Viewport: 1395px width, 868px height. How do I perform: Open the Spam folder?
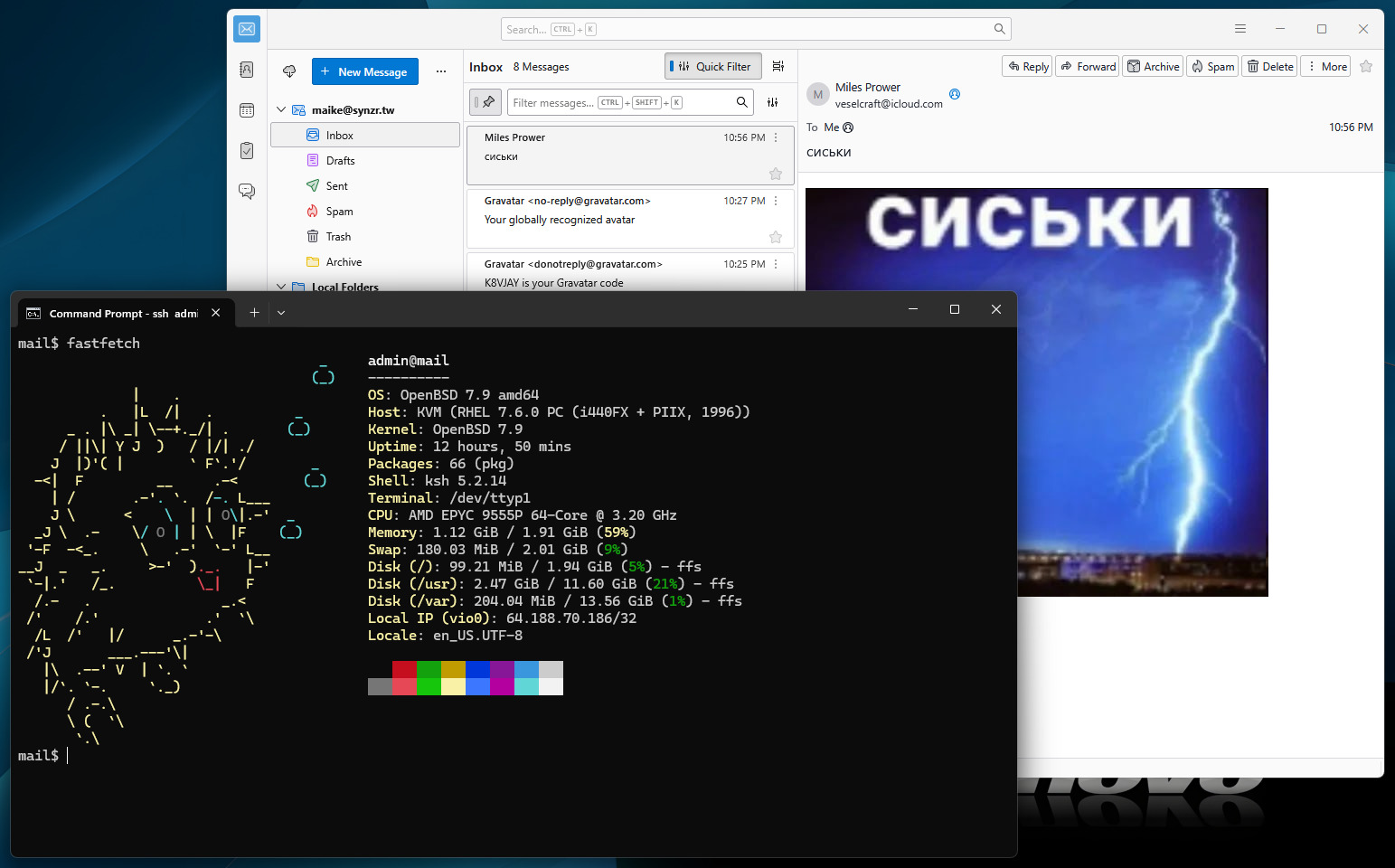tap(365, 211)
